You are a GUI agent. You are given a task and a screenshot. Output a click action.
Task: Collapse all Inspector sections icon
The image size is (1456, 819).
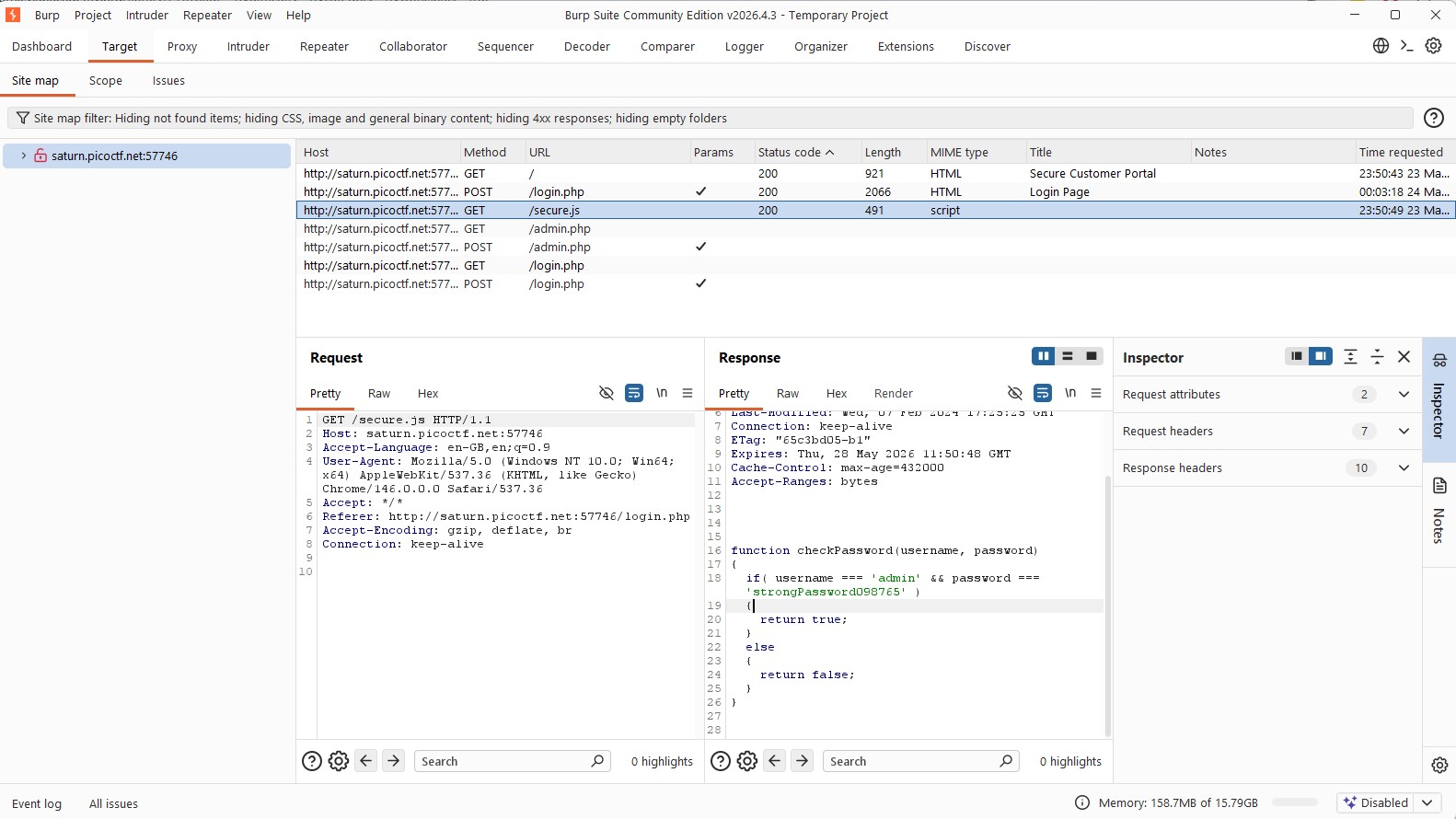point(1377,356)
